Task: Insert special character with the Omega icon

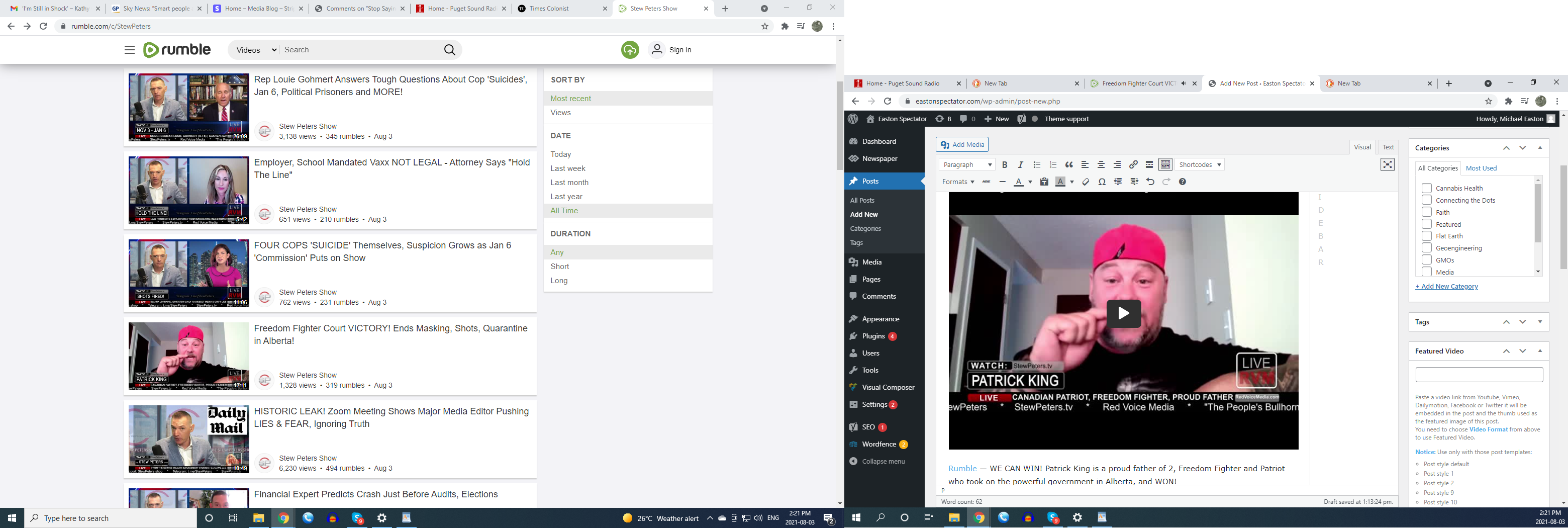Action: coord(1102,182)
